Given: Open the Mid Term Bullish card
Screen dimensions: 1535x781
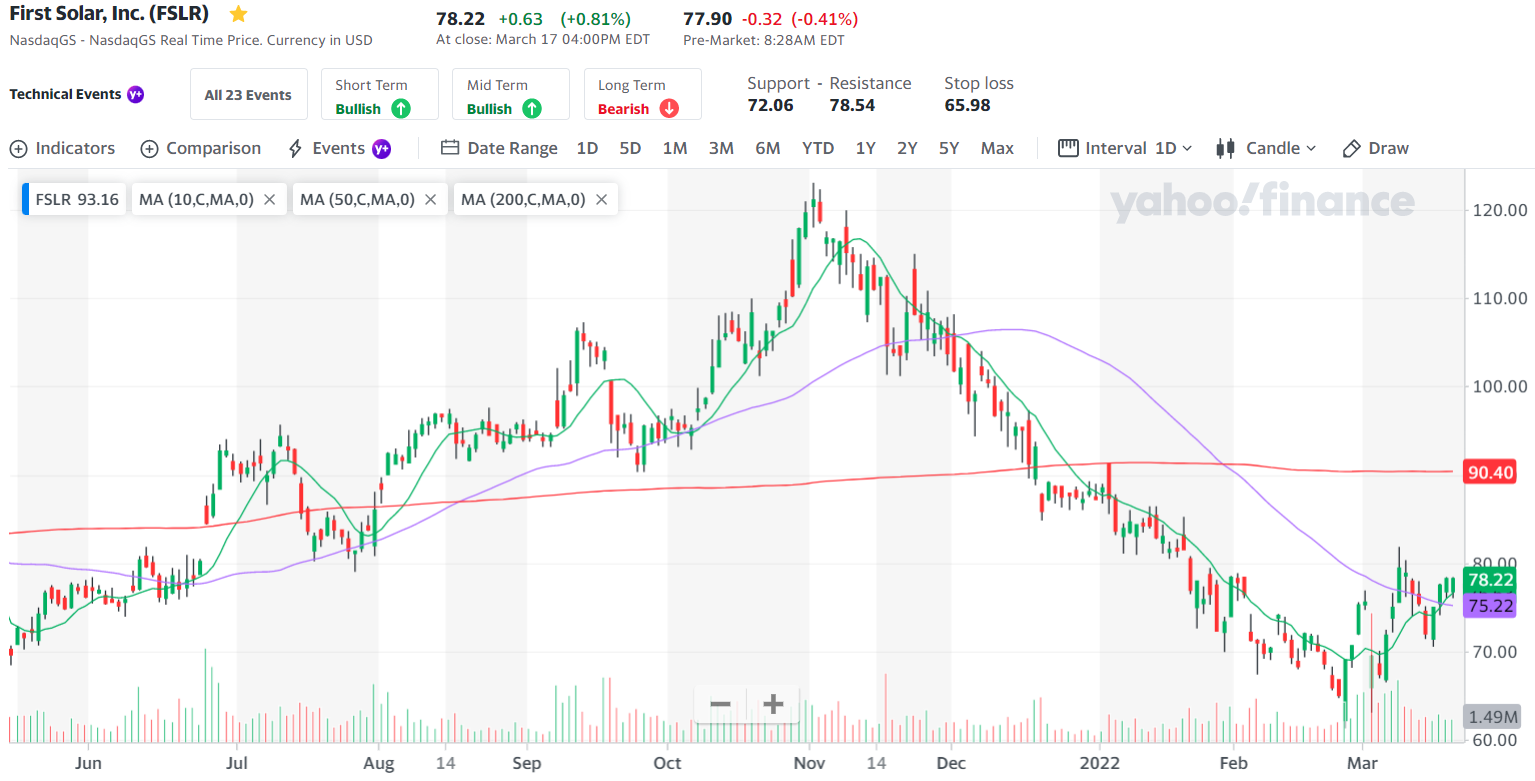Looking at the screenshot, I should click(x=511, y=95).
